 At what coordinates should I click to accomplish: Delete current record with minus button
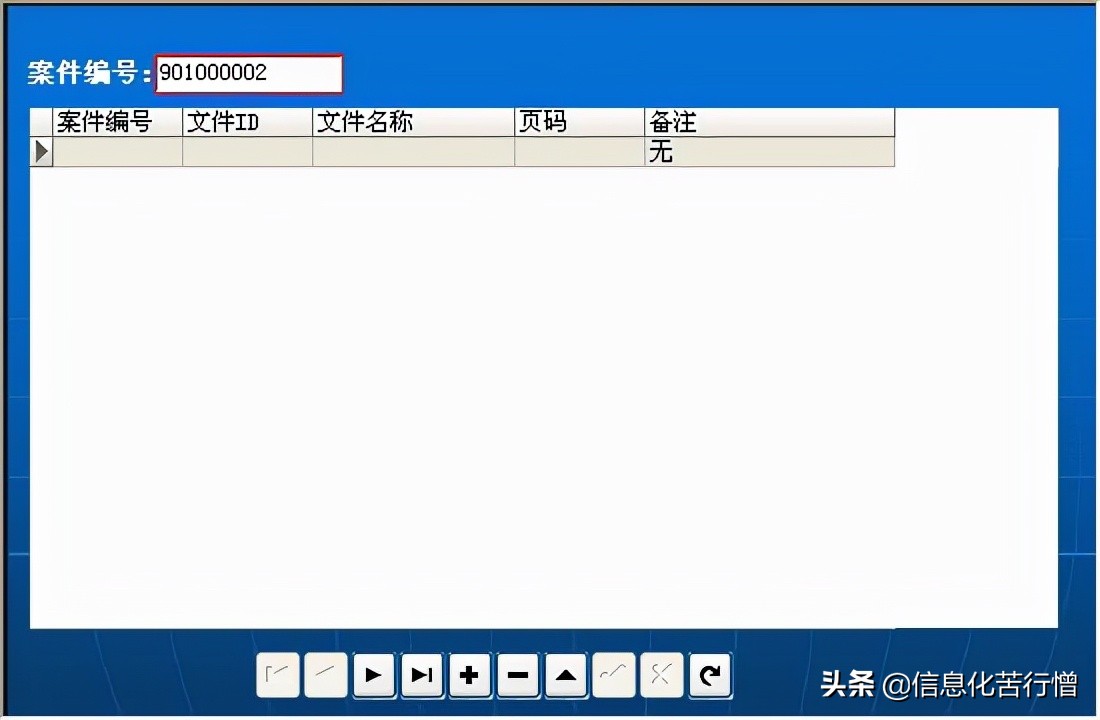pyautogui.click(x=518, y=675)
